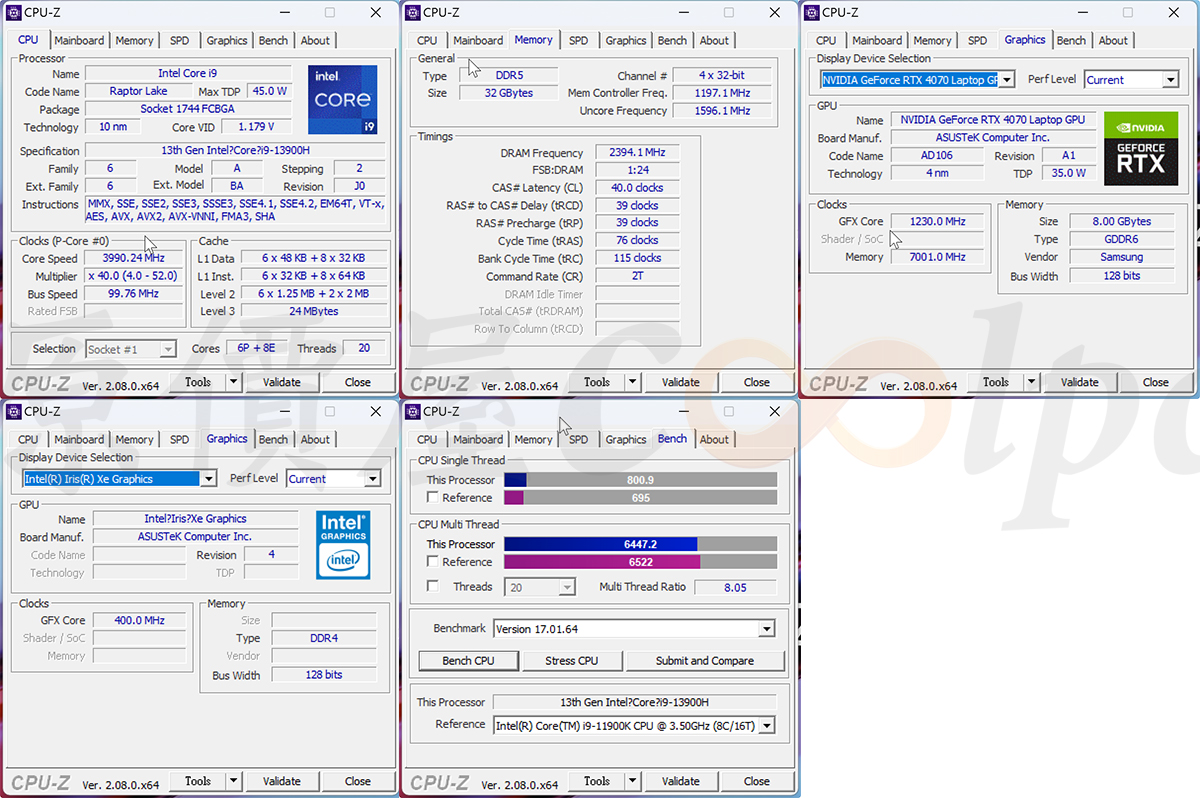Toggle the Reference checkbox under CPU Single Thread
This screenshot has height=798, width=1200.
[433, 497]
